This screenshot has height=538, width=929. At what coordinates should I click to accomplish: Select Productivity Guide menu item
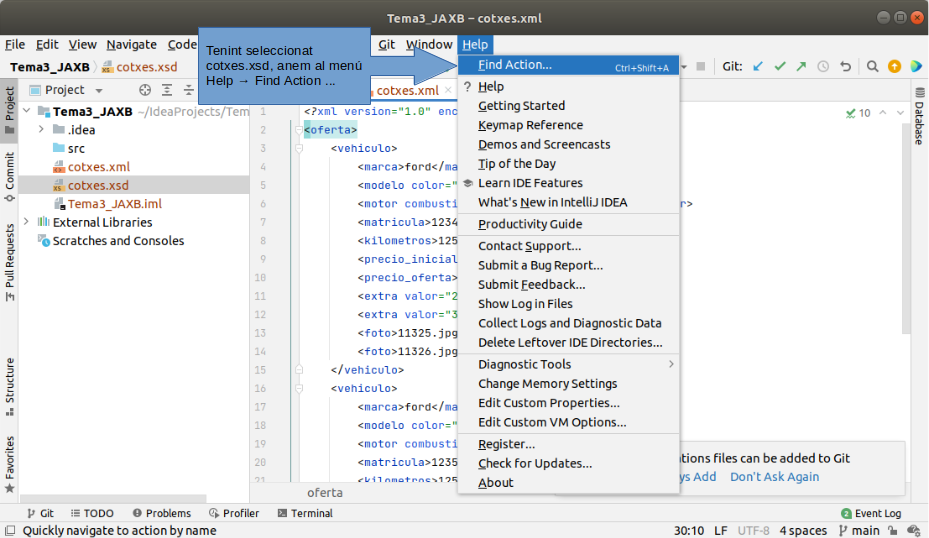tap(569, 224)
